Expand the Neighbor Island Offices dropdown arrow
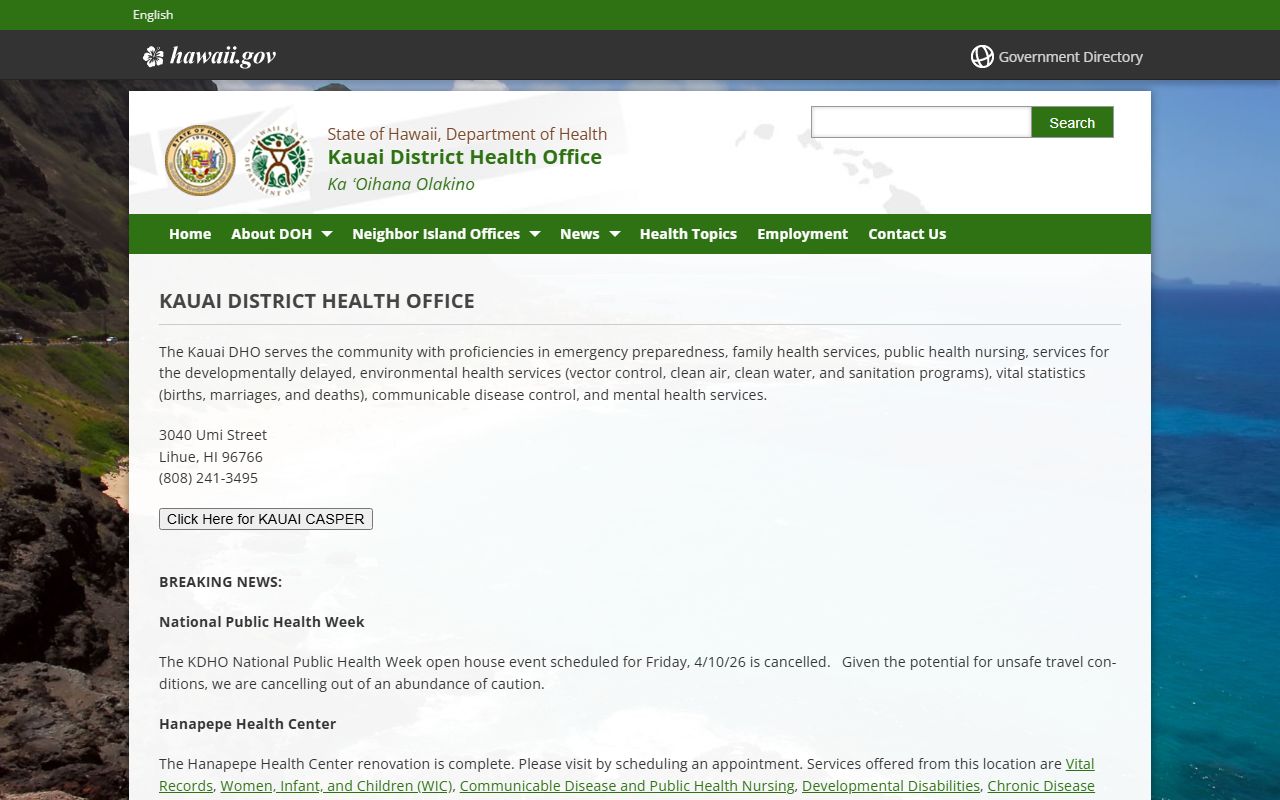 [x=534, y=234]
